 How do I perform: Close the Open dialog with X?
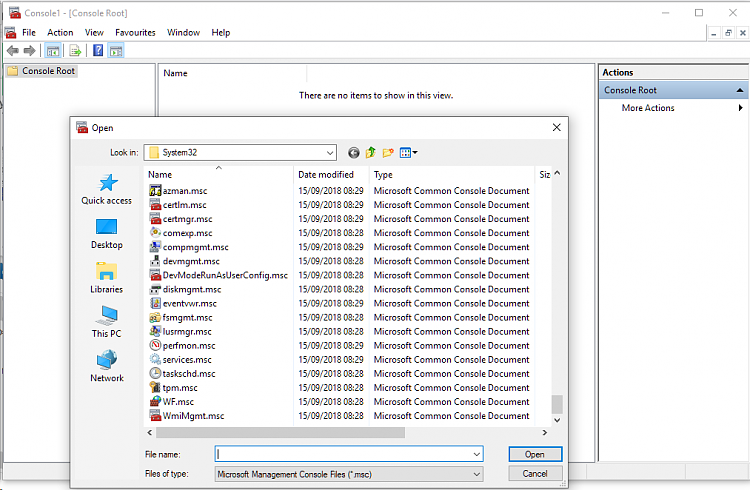click(x=556, y=127)
